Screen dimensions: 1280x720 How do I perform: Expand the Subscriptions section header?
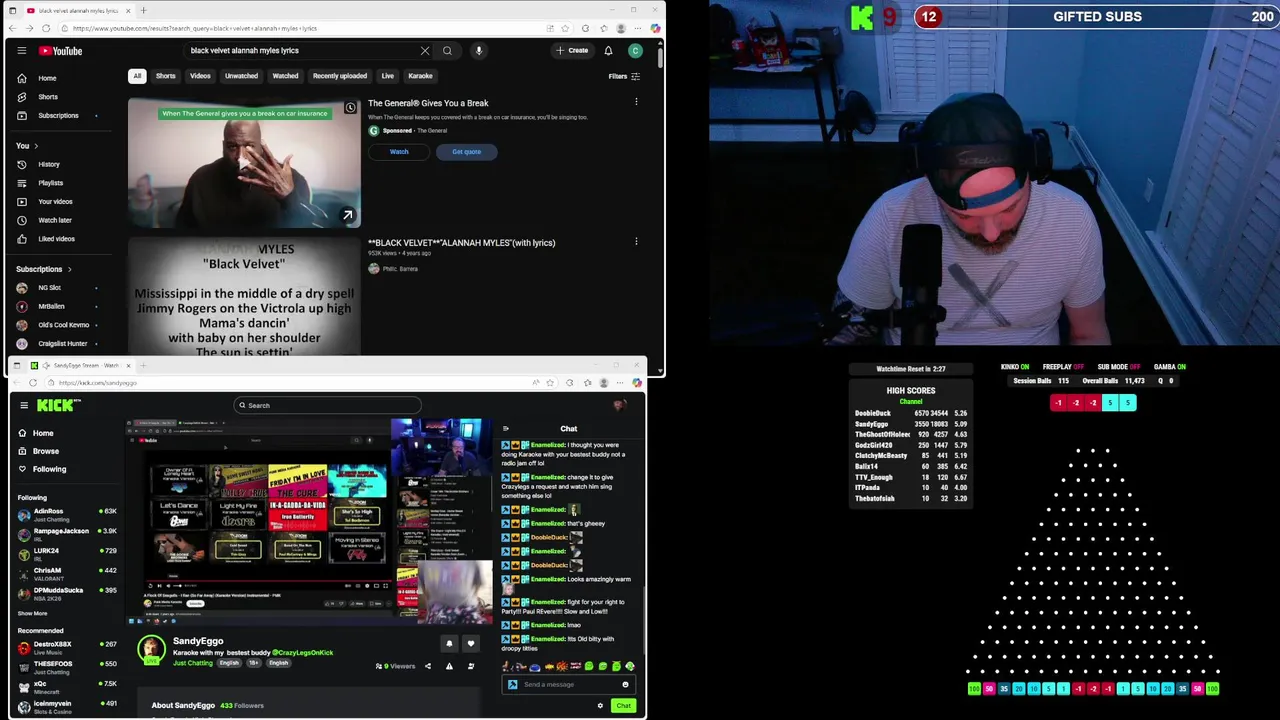44,269
